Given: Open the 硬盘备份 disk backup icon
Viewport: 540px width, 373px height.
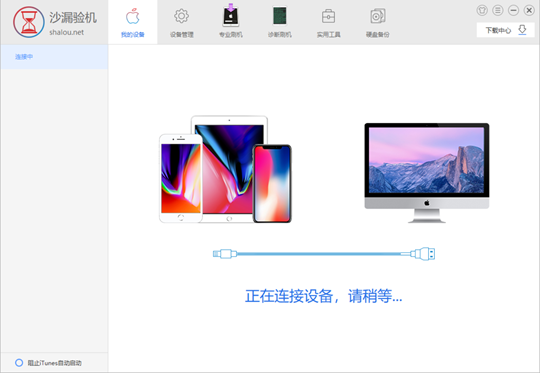Looking at the screenshot, I should [x=378, y=16].
